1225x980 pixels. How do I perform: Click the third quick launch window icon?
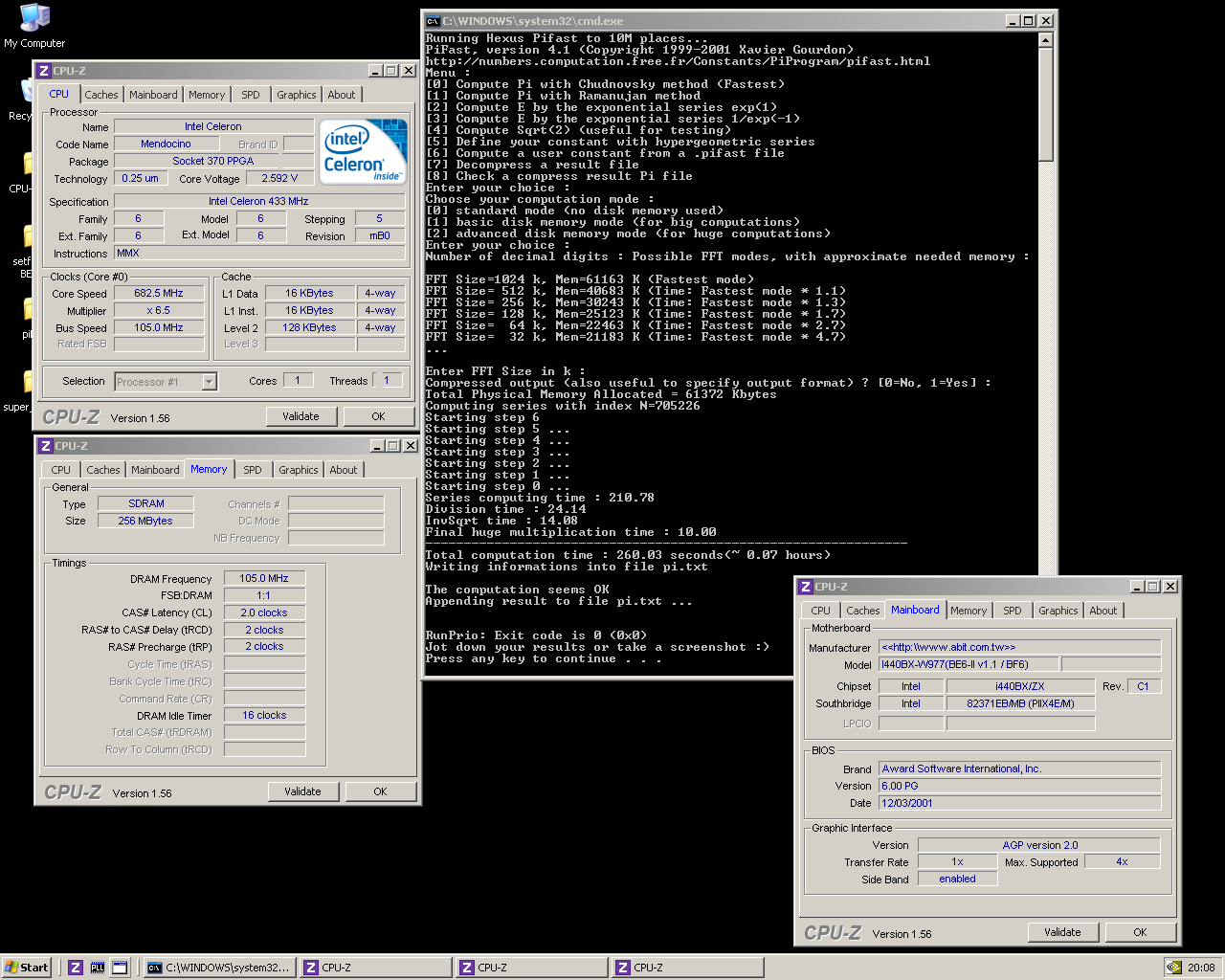(x=120, y=968)
